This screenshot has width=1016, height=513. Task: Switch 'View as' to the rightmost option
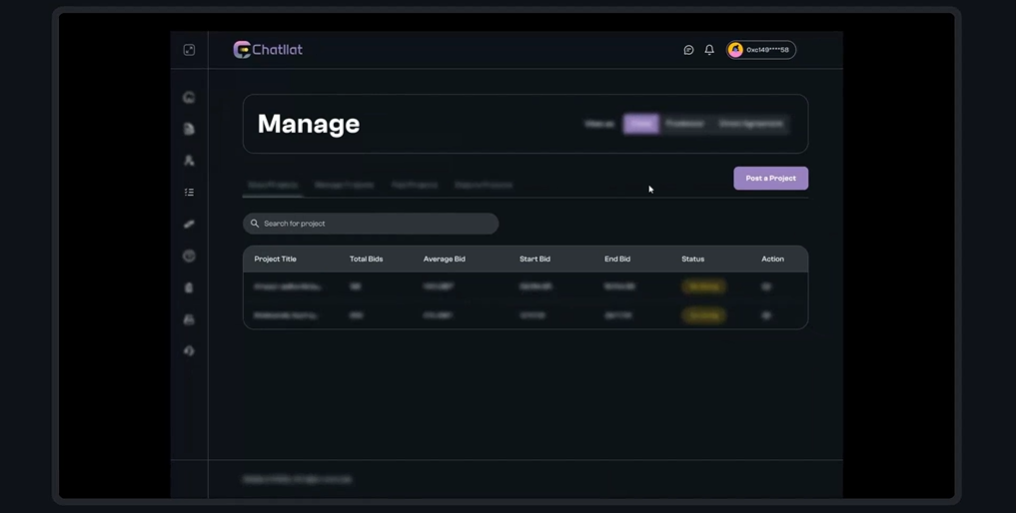point(751,124)
